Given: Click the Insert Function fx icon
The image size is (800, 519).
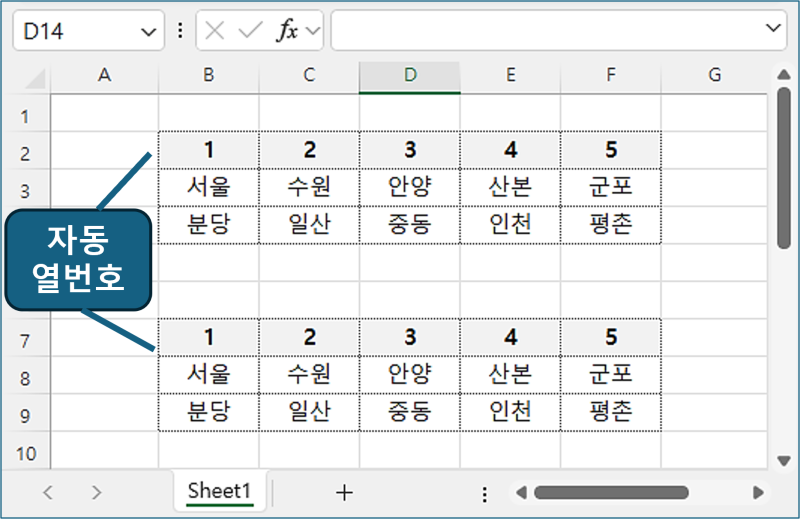Looking at the screenshot, I should coord(287,31).
